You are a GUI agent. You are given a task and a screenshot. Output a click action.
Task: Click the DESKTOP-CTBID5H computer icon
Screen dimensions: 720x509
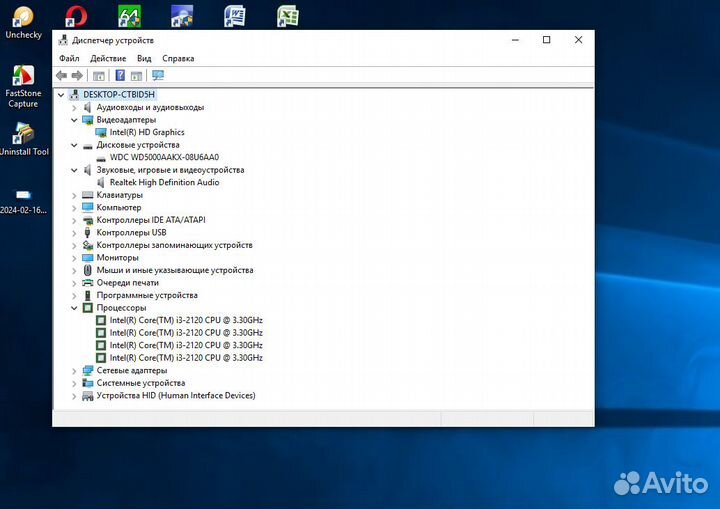point(74,95)
